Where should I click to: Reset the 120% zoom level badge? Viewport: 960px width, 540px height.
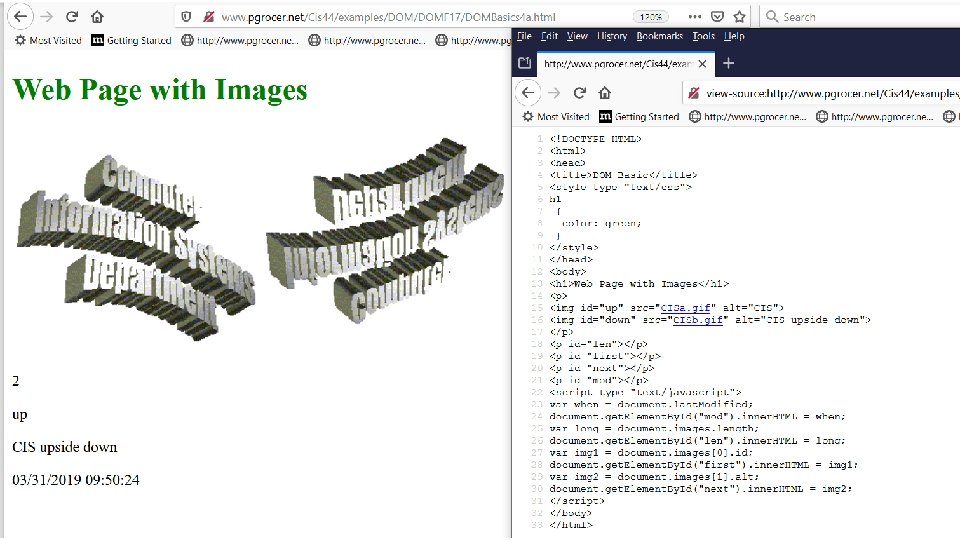click(x=651, y=17)
